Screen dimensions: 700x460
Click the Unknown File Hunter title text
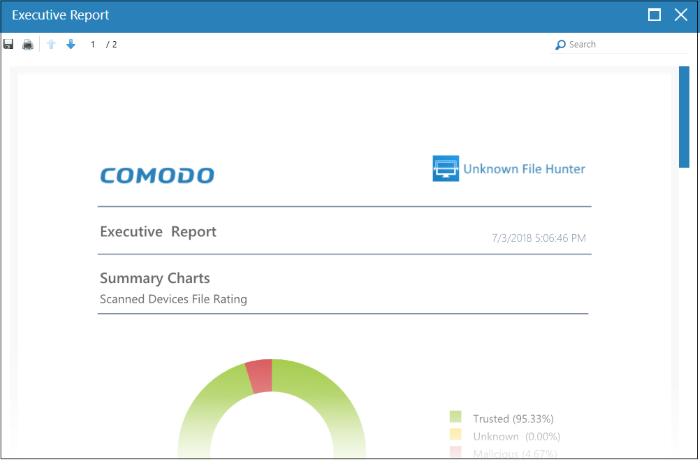pyautogui.click(x=524, y=169)
